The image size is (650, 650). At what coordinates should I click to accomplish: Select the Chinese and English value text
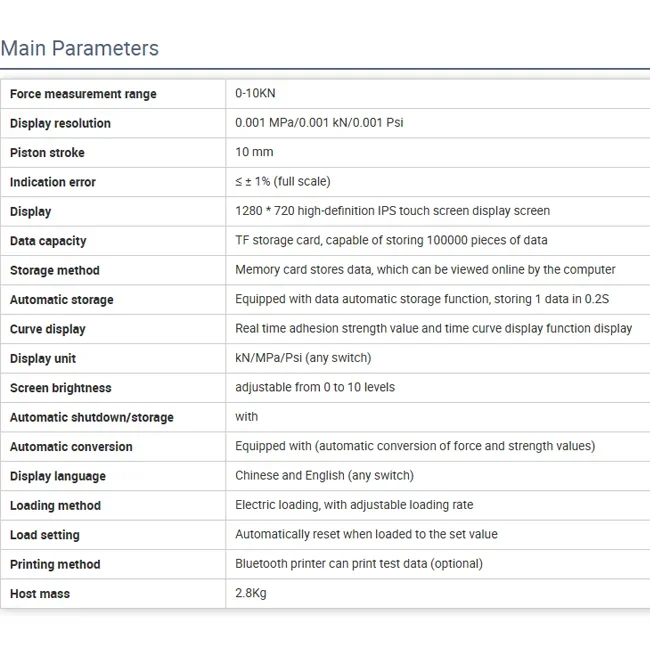[324, 476]
